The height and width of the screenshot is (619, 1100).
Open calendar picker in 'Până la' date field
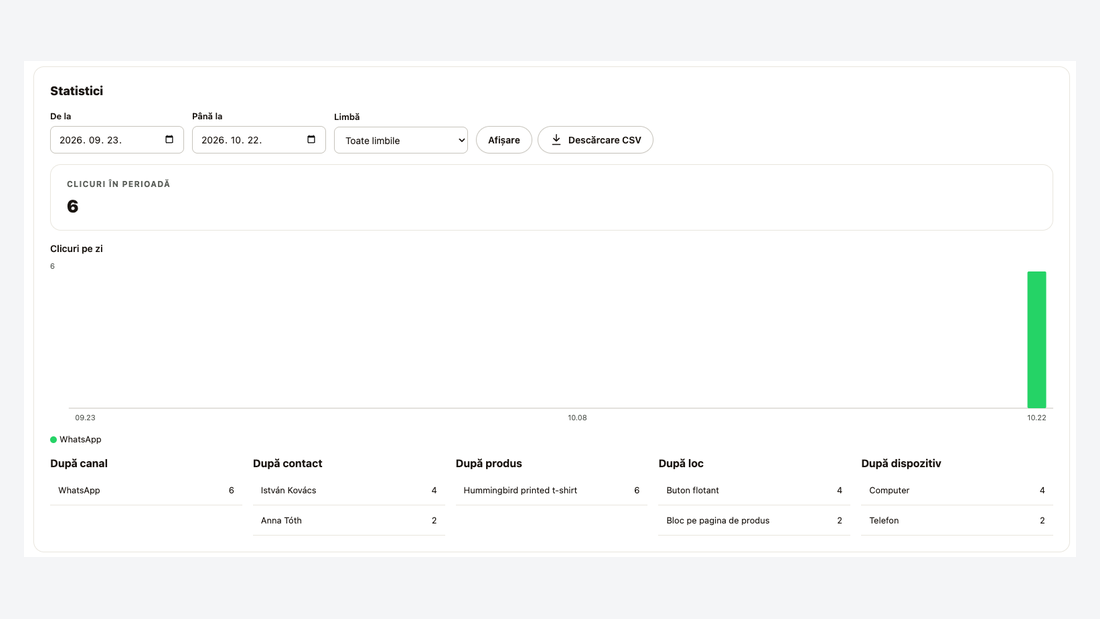[311, 140]
